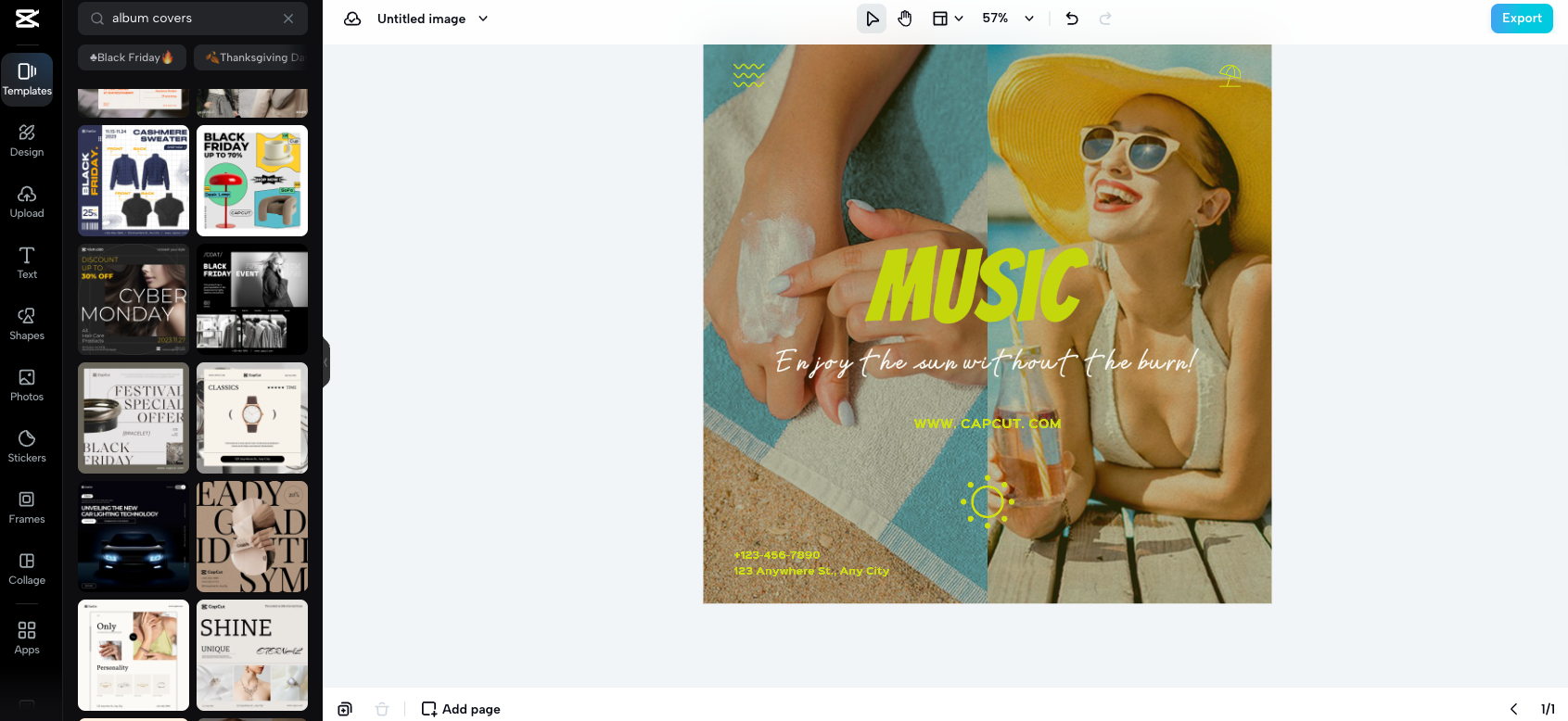
Task: Rename the 'Untitled image' title
Action: pos(421,19)
